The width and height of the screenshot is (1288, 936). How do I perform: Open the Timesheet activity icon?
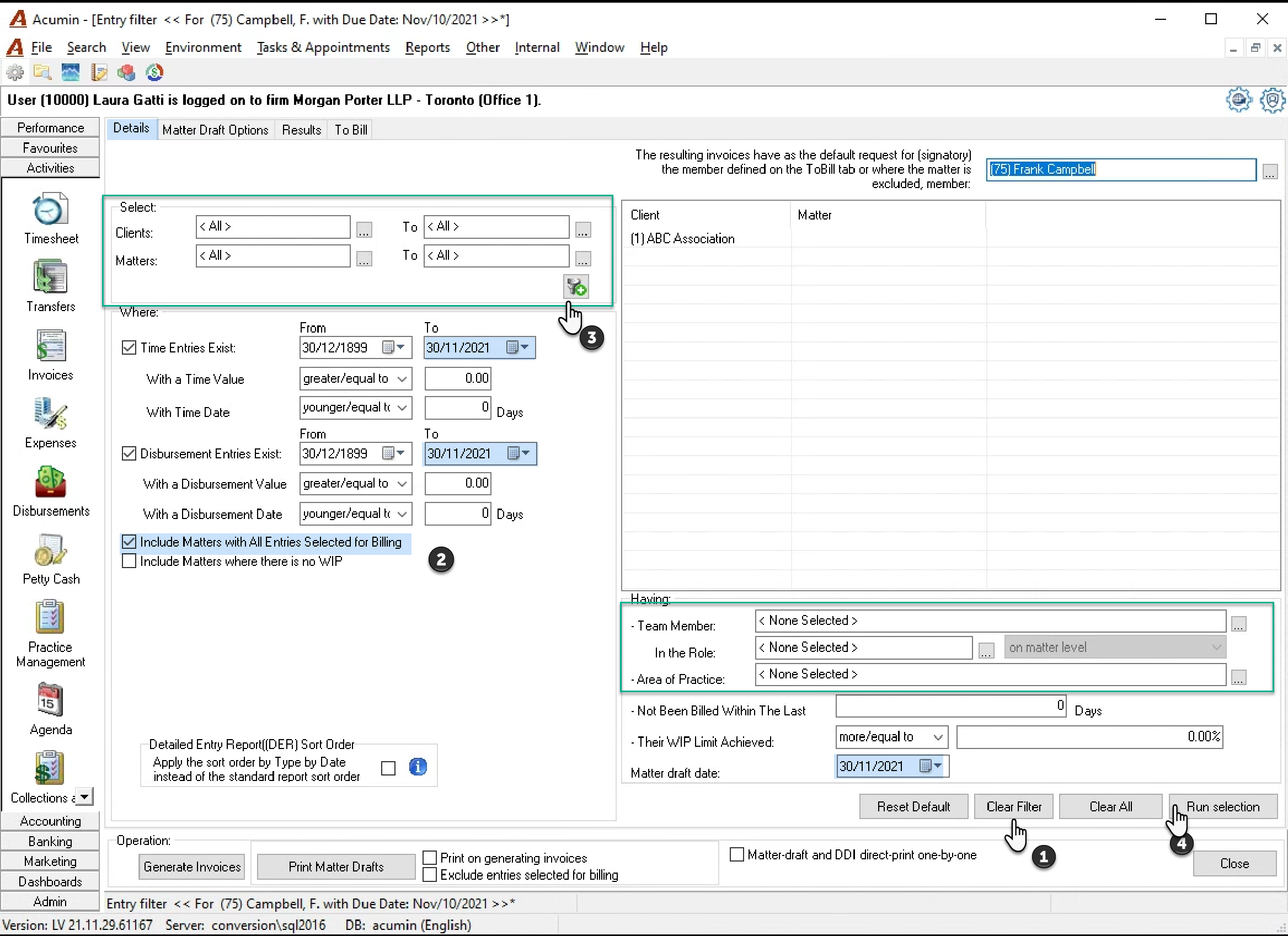[x=51, y=210]
